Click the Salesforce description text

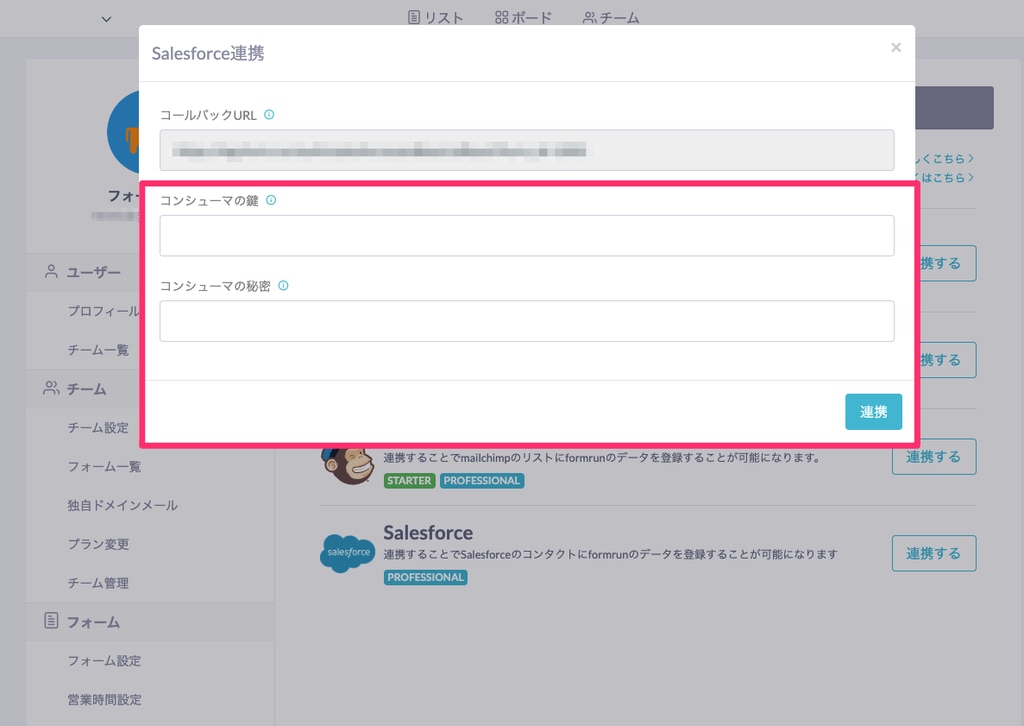tap(611, 554)
